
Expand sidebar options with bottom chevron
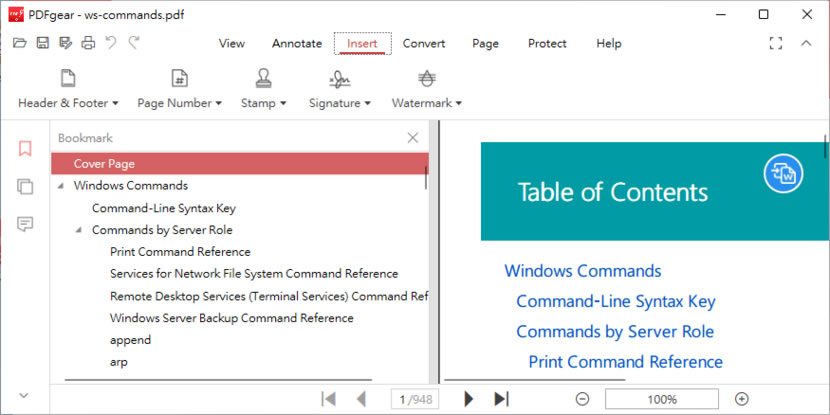click(x=24, y=395)
